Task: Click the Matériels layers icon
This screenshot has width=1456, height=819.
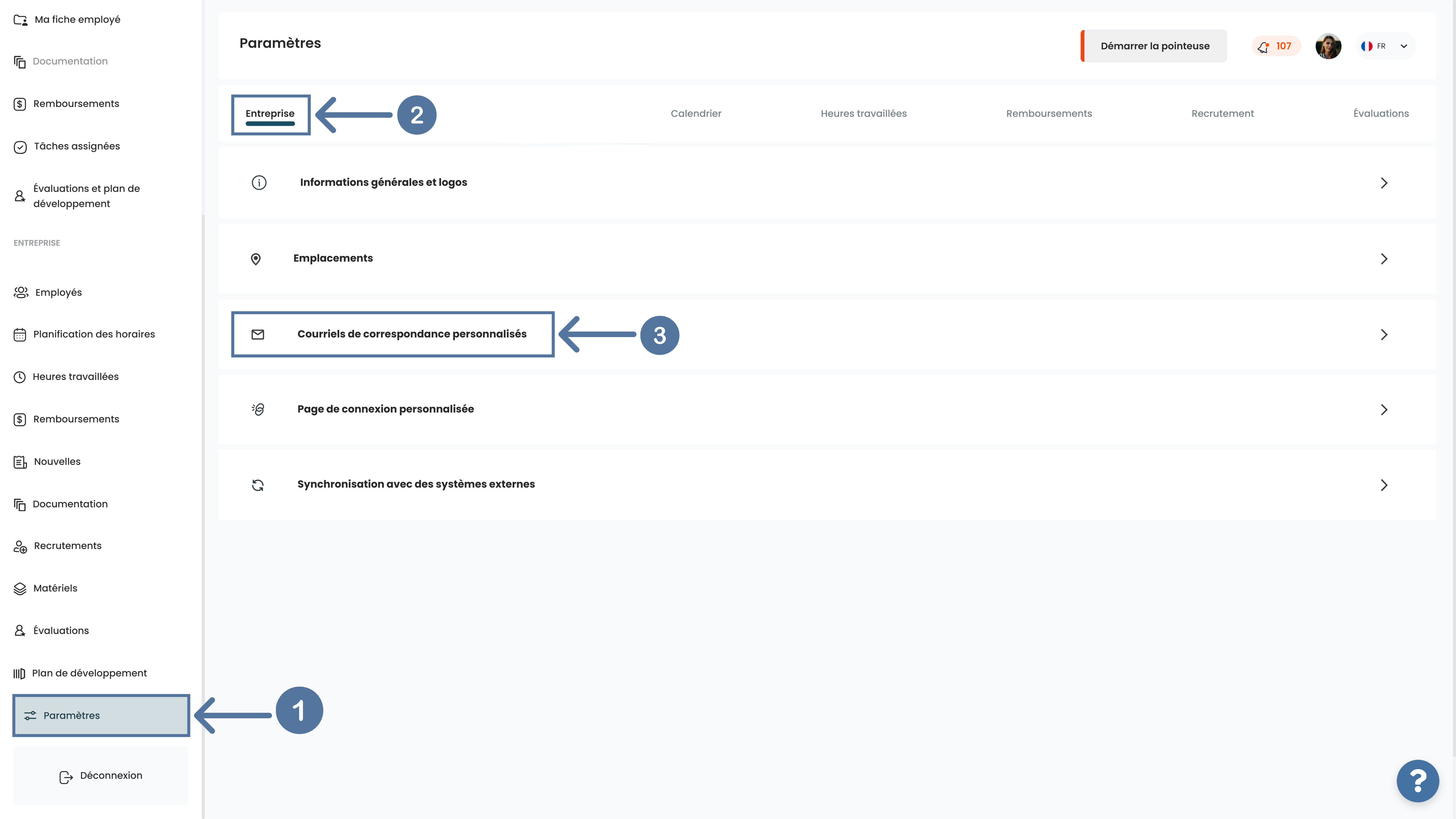Action: pyautogui.click(x=20, y=589)
